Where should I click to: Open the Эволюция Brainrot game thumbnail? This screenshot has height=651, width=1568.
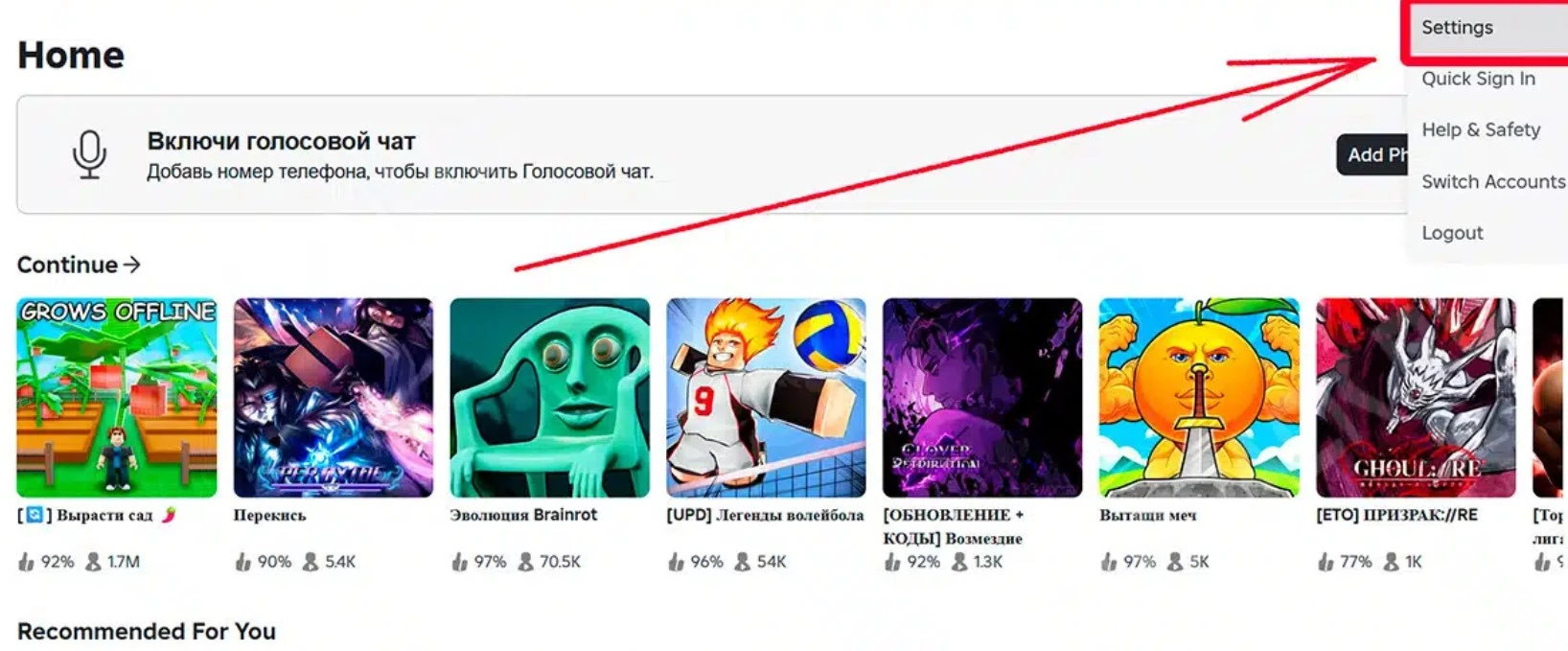[549, 397]
